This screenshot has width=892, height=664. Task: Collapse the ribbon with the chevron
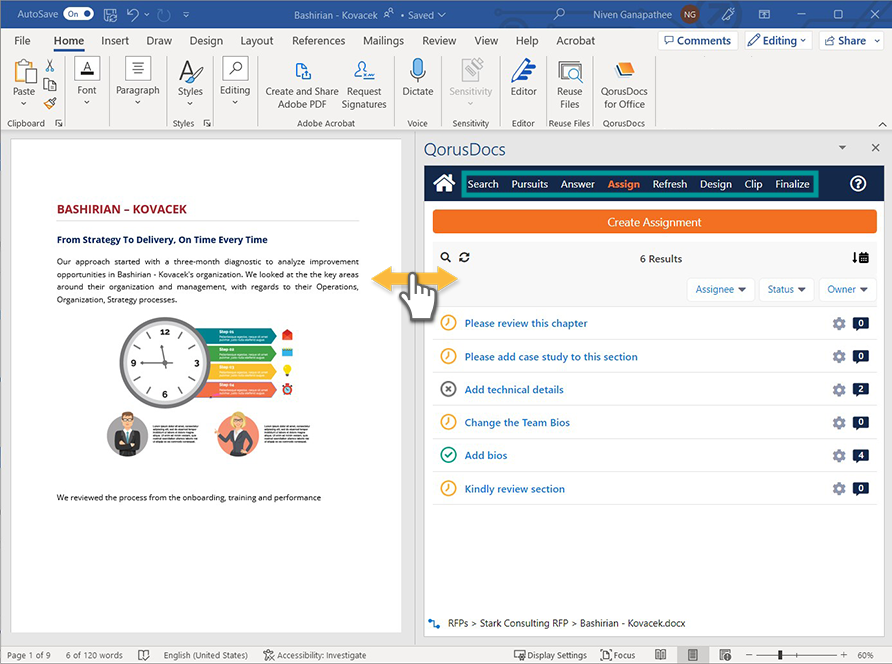882,123
